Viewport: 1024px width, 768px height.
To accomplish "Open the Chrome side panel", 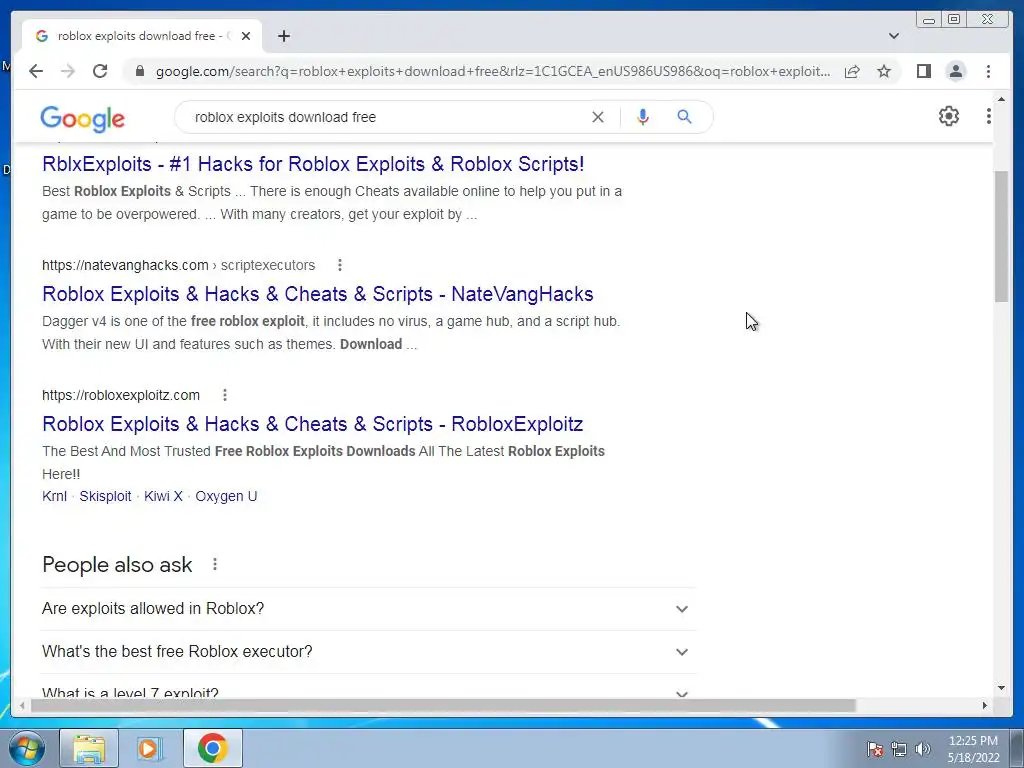I will [923, 71].
